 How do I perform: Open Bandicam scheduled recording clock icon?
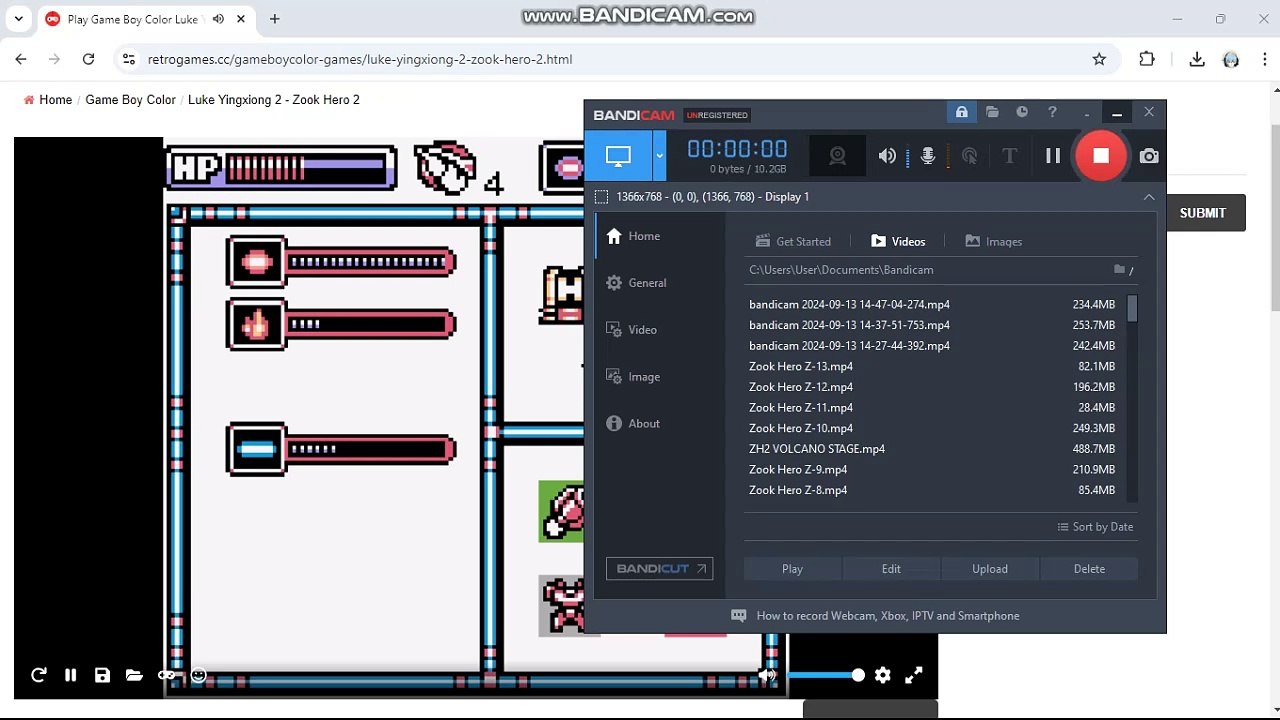point(1022,113)
